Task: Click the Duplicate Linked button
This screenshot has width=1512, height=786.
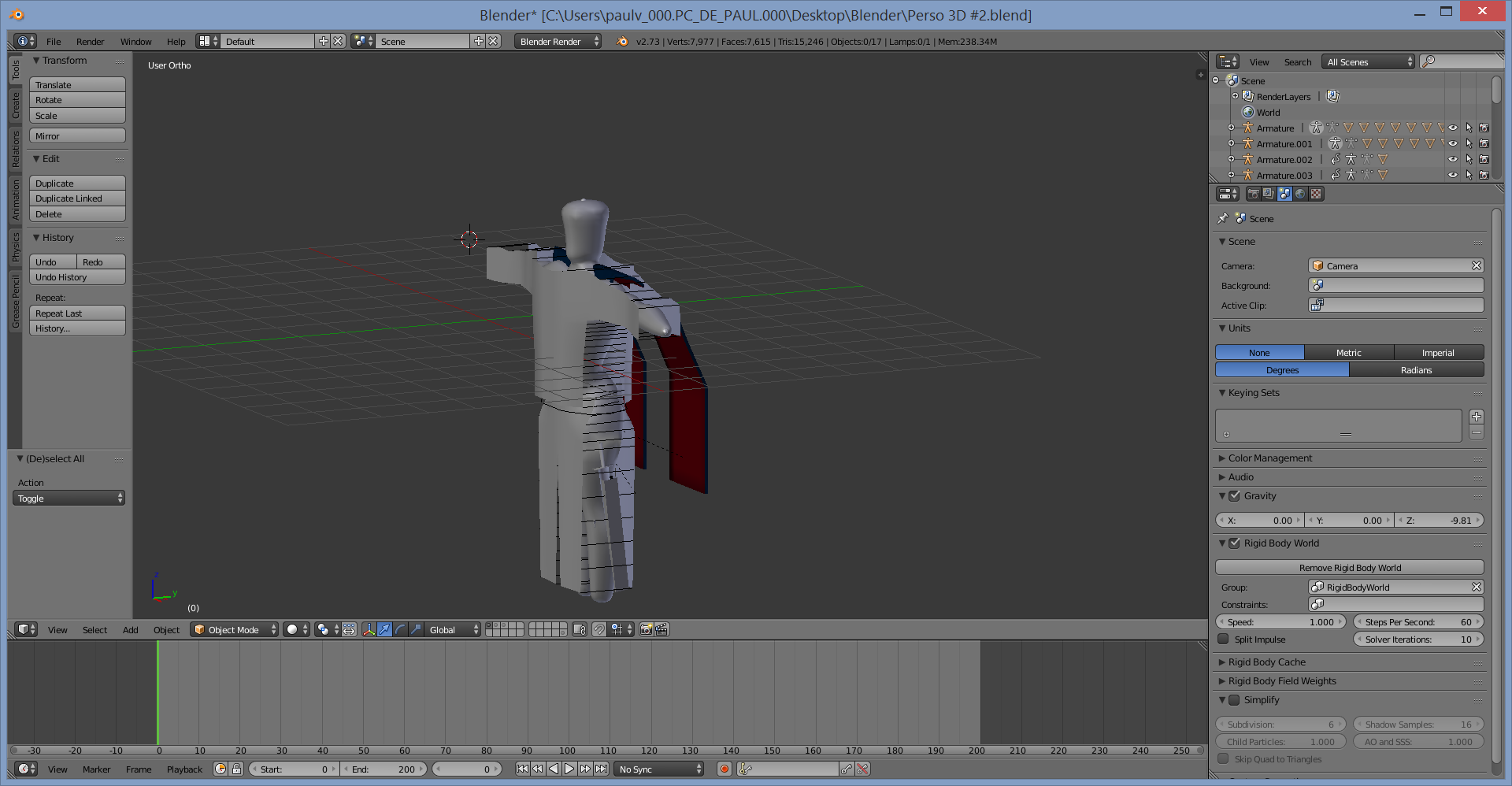Action: click(77, 198)
